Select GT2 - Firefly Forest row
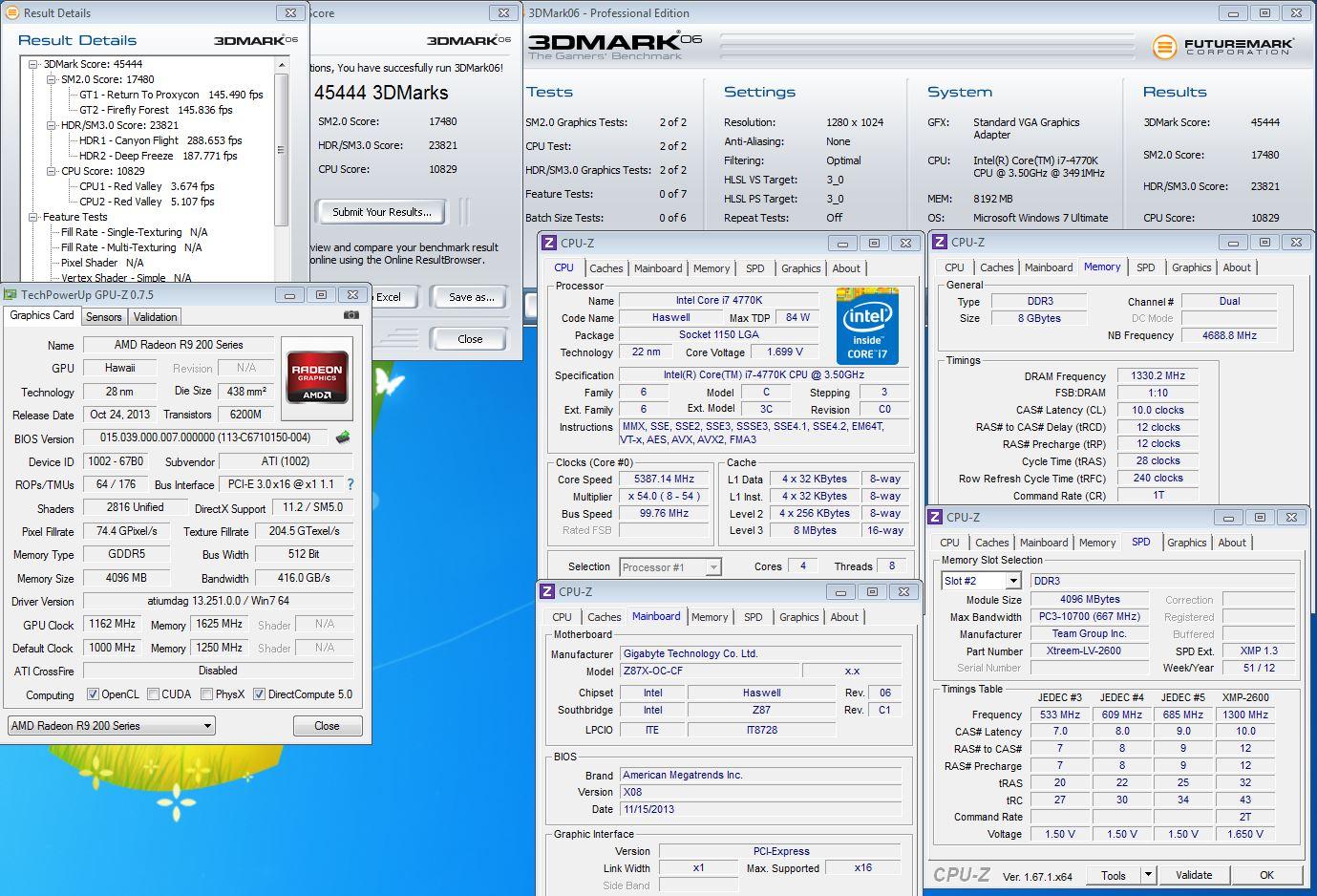1317x896 pixels. (156, 110)
